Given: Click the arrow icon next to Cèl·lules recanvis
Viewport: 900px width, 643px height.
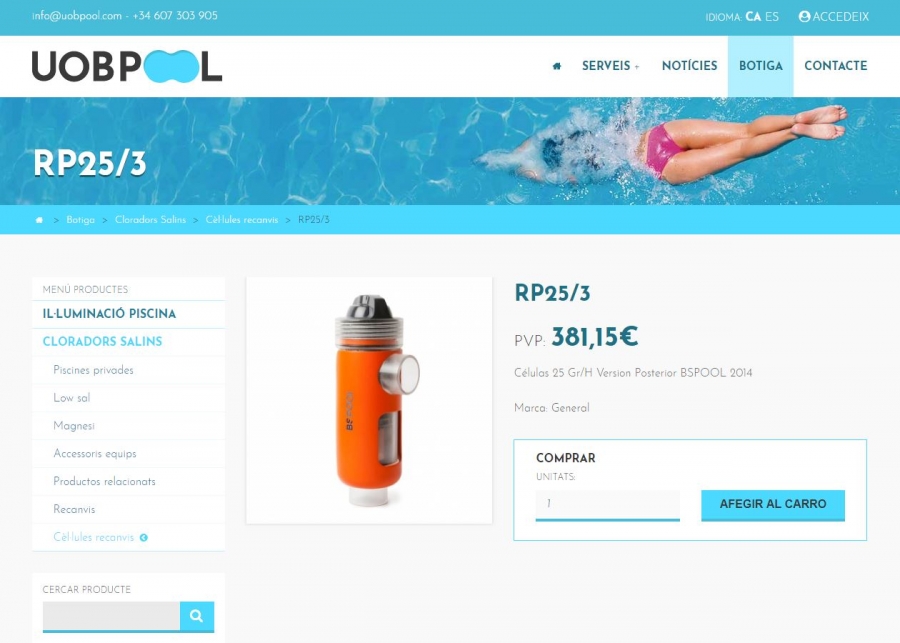Looking at the screenshot, I should [143, 537].
